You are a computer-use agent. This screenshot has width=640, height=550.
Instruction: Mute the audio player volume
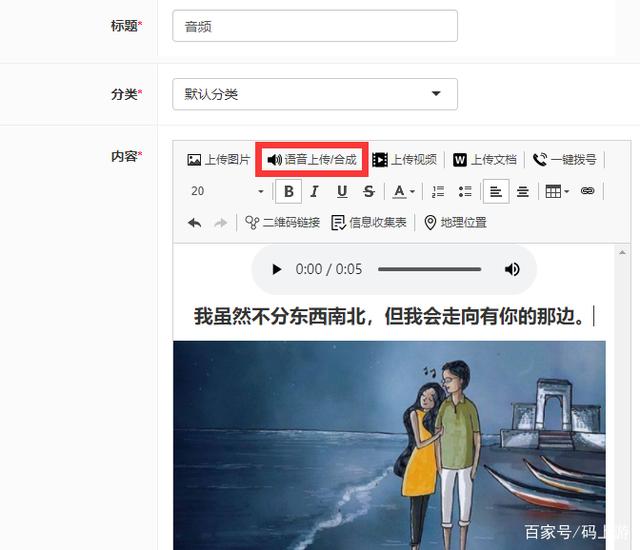pyautogui.click(x=512, y=269)
